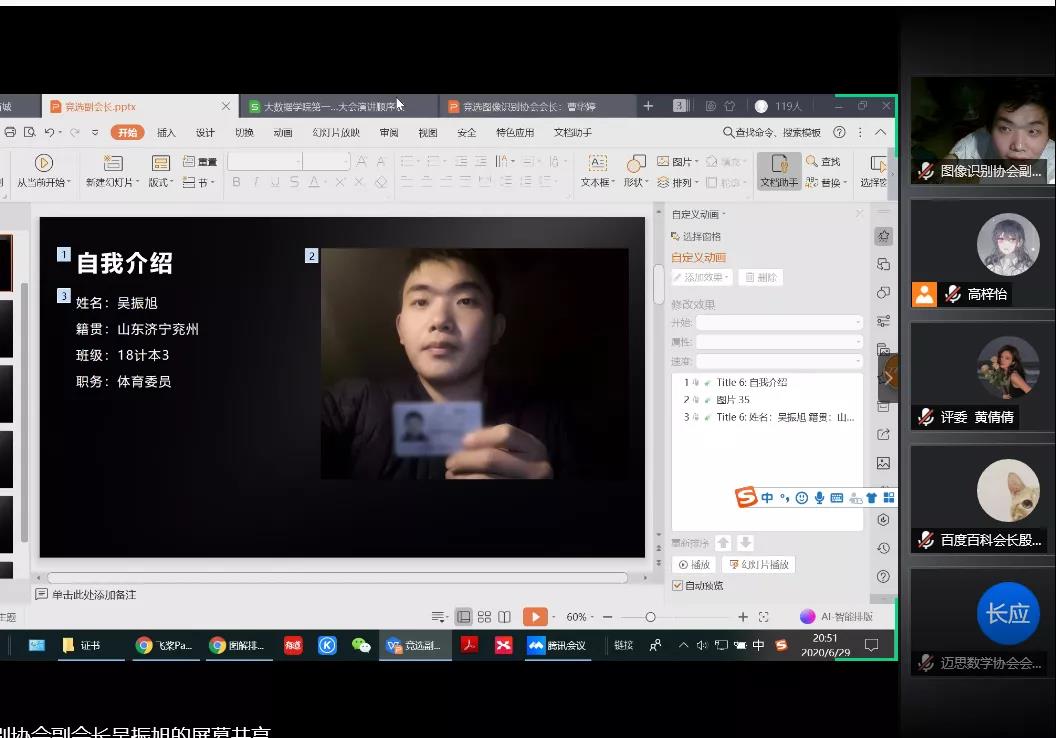Switch to normal view in status bar
Viewport: 1056px width, 738px height.
point(463,617)
